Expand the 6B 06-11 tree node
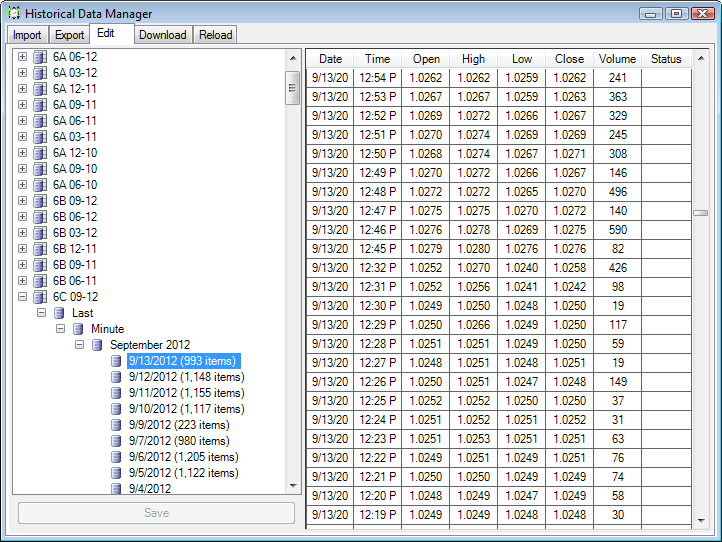The height and width of the screenshot is (542, 722). tap(22, 281)
